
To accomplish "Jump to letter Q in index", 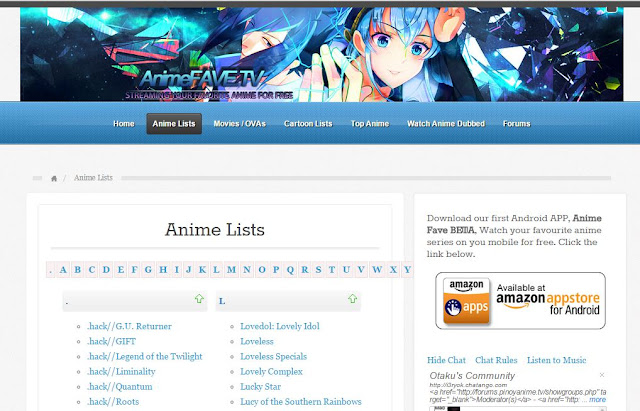I will coord(290,270).
